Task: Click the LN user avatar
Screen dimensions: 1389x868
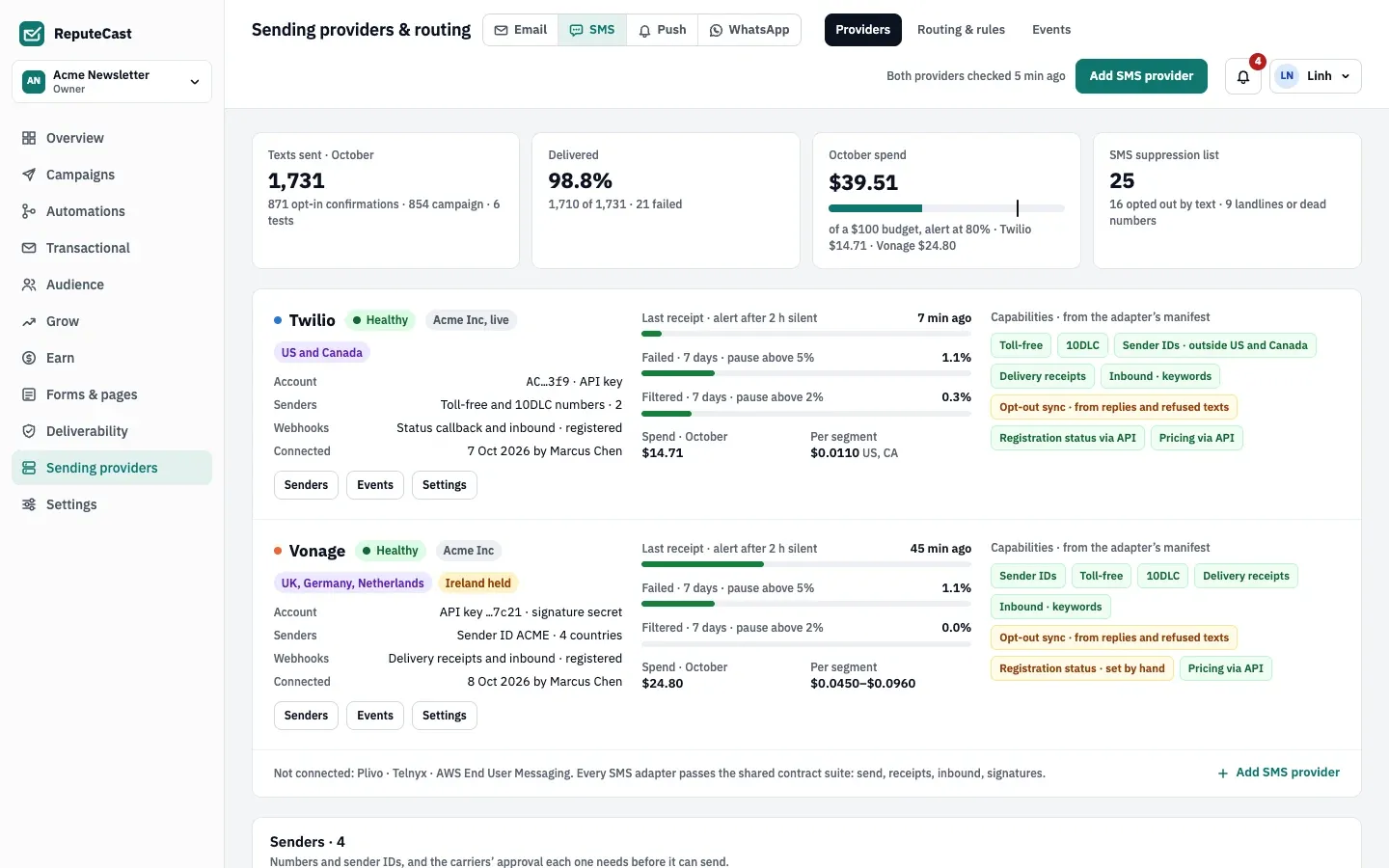Action: [1287, 76]
